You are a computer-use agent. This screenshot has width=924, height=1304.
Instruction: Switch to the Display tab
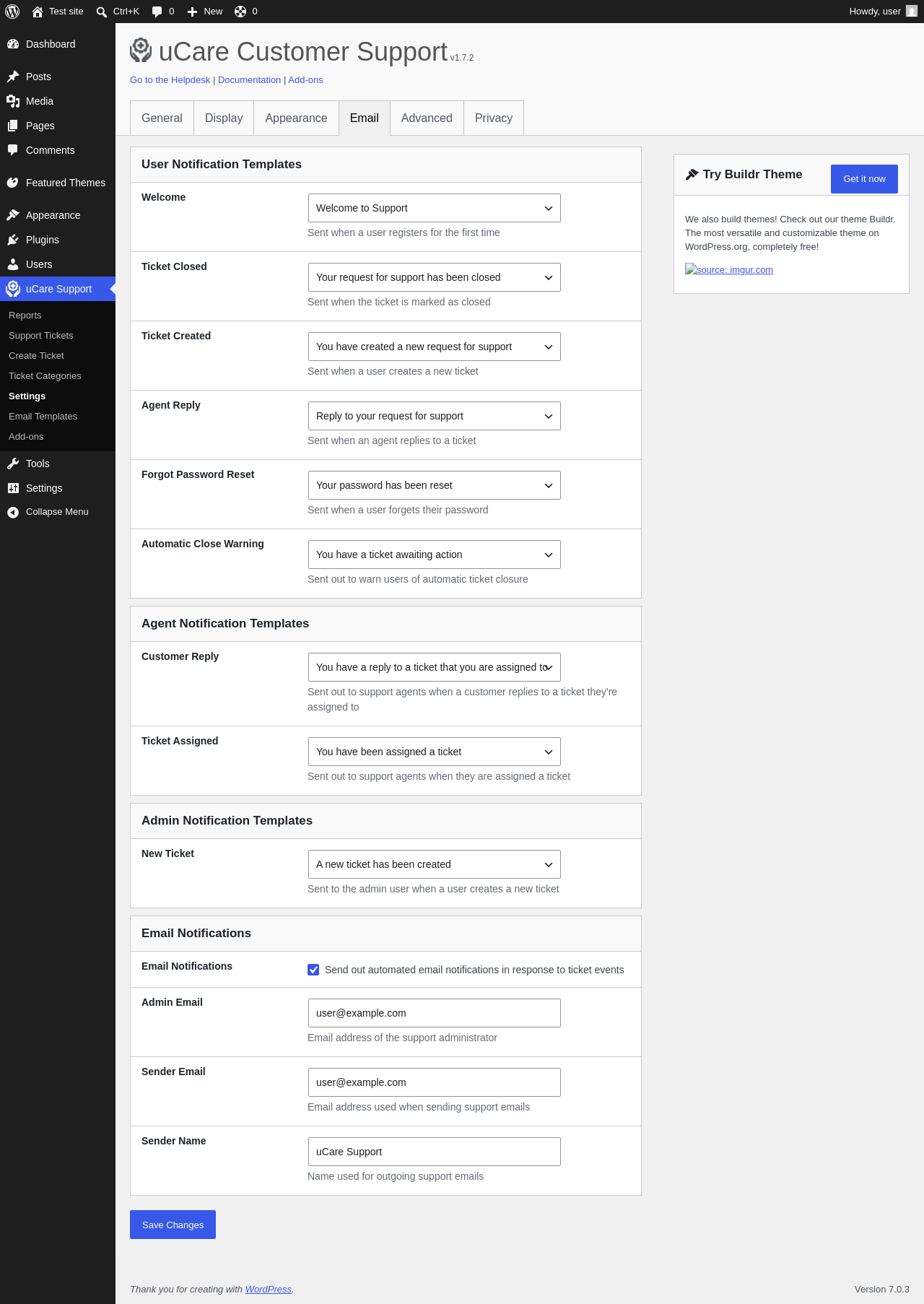(x=224, y=118)
